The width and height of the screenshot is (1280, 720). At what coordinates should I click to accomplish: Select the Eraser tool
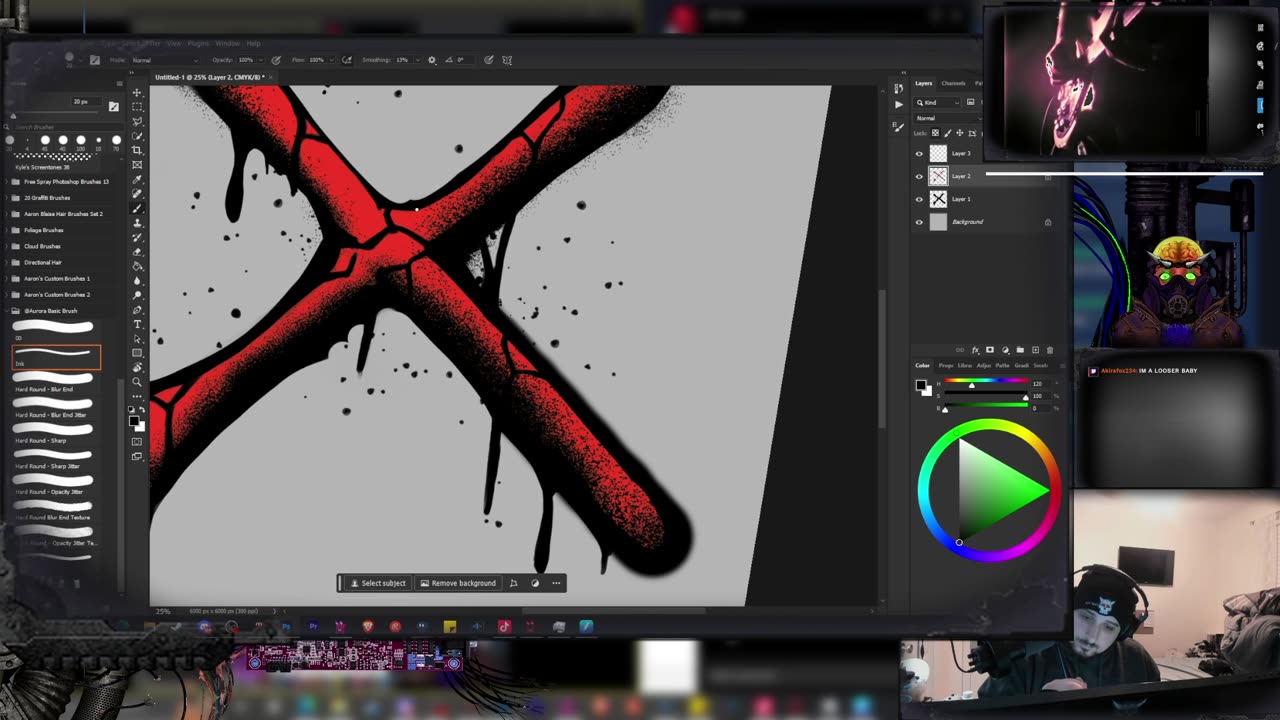click(x=138, y=252)
